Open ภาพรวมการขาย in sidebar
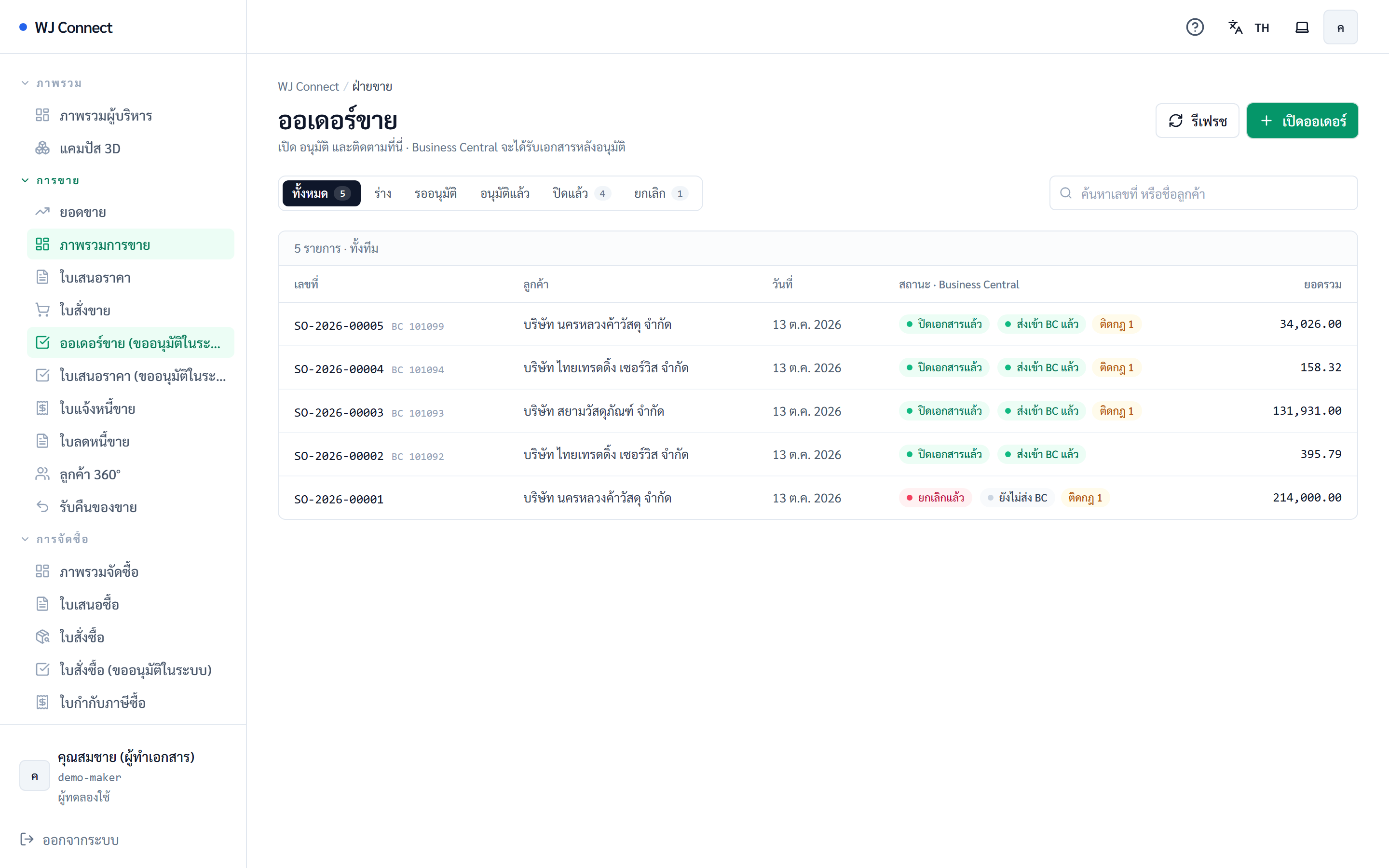Screen dimensions: 1389x868 130,244
